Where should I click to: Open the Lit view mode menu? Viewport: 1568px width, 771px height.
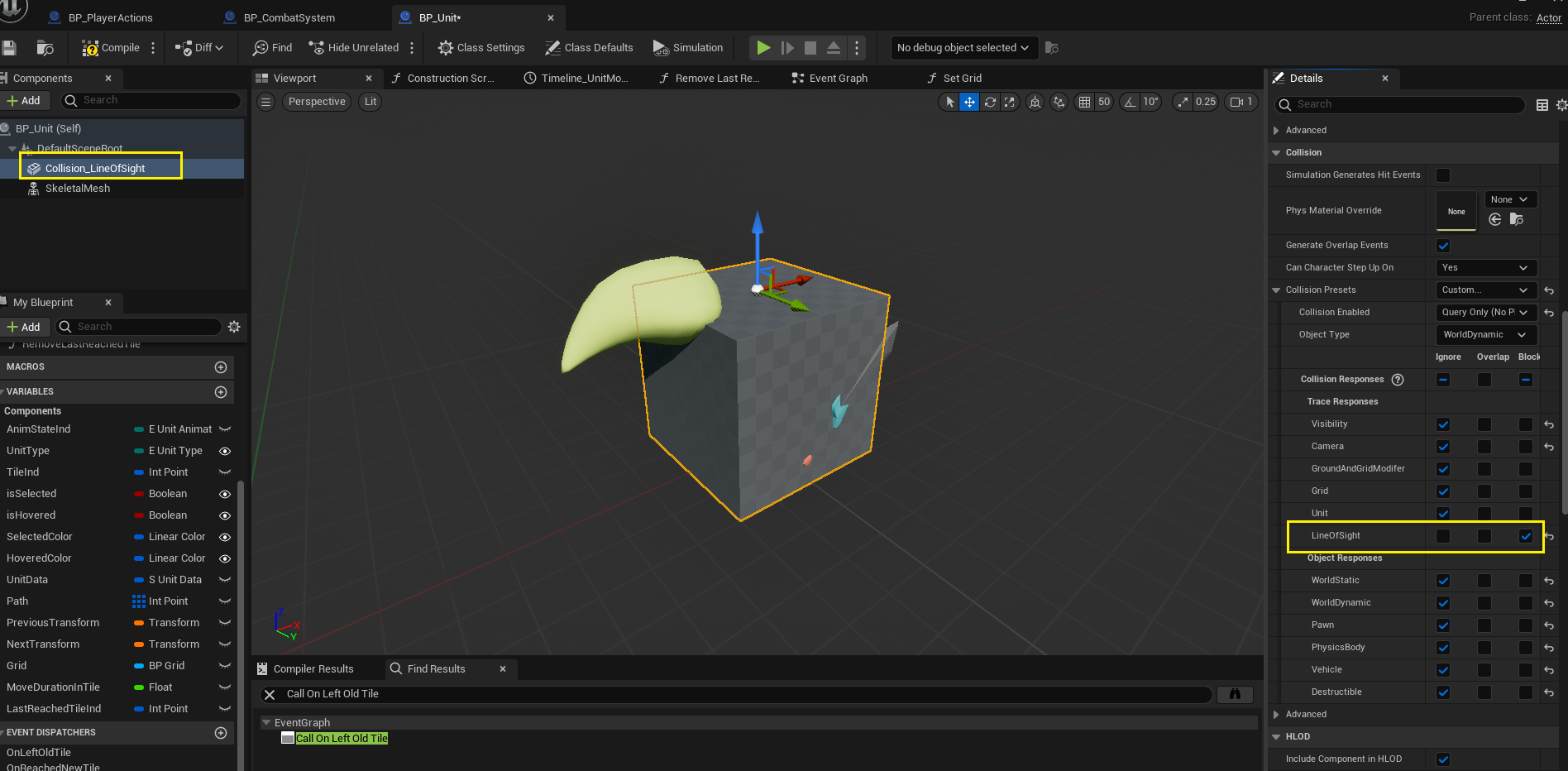pyautogui.click(x=370, y=102)
